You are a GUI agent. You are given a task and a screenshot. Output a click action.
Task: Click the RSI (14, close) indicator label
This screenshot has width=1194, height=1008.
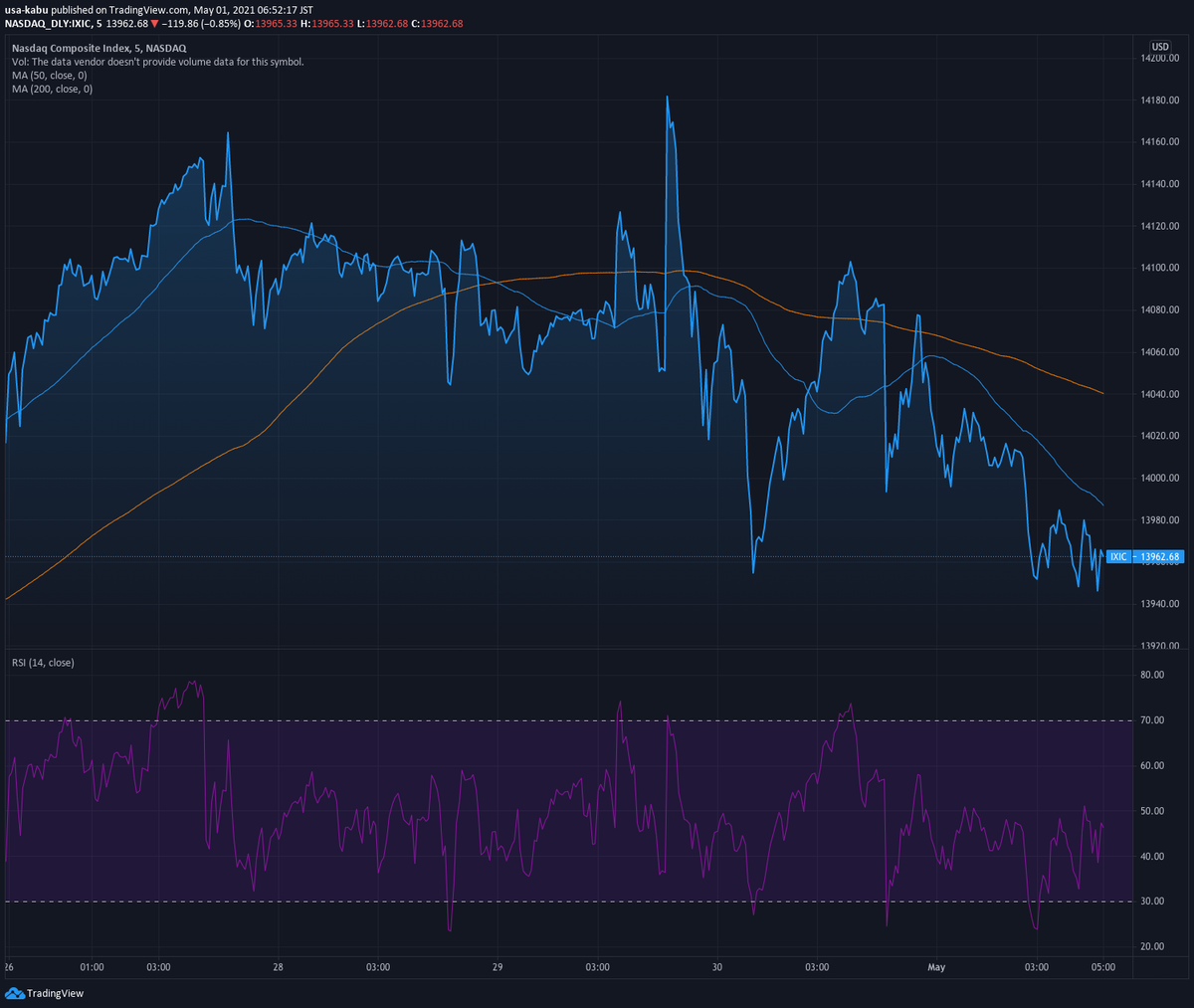coord(43,663)
